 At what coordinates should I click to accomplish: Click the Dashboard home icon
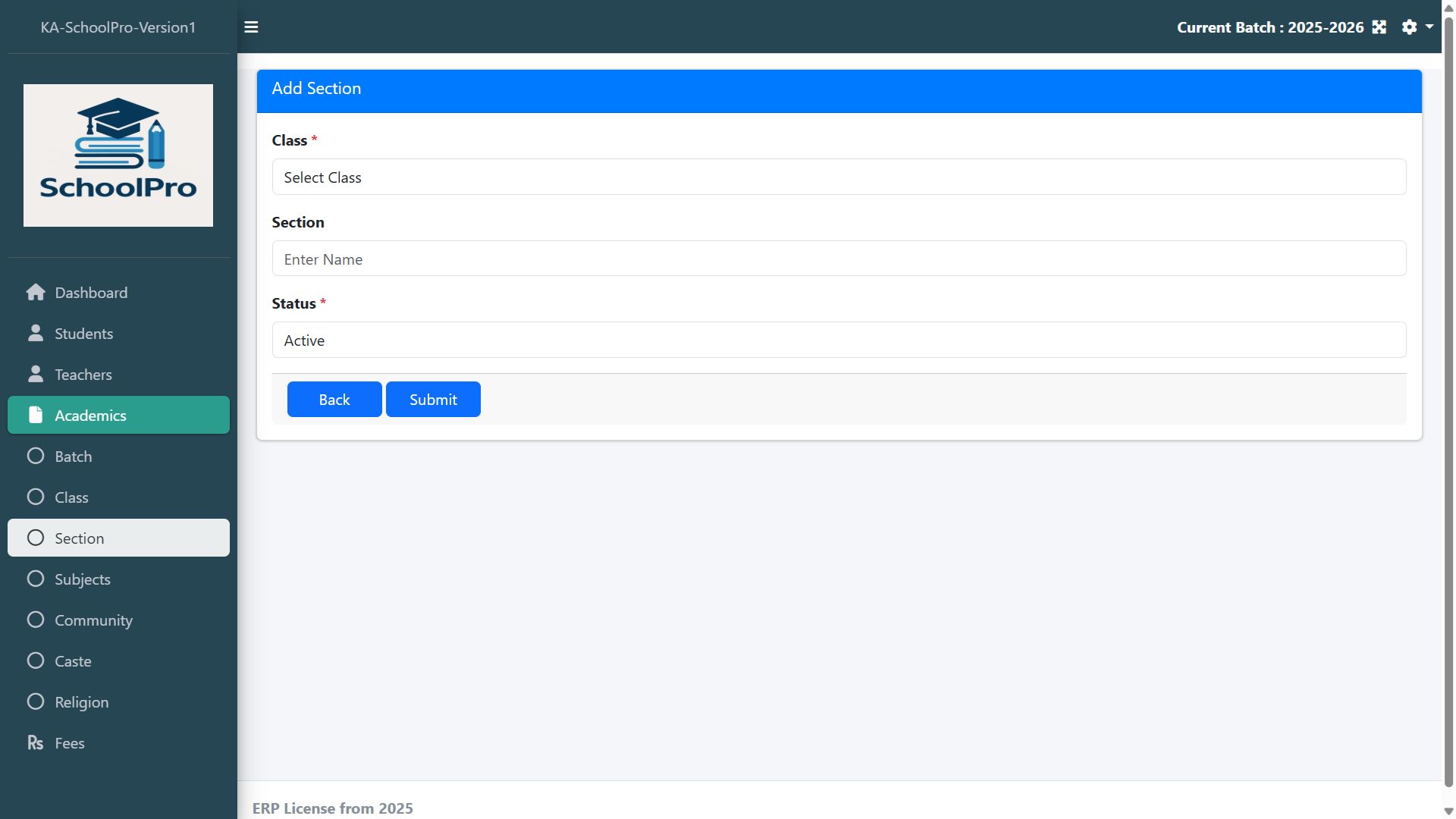35,293
